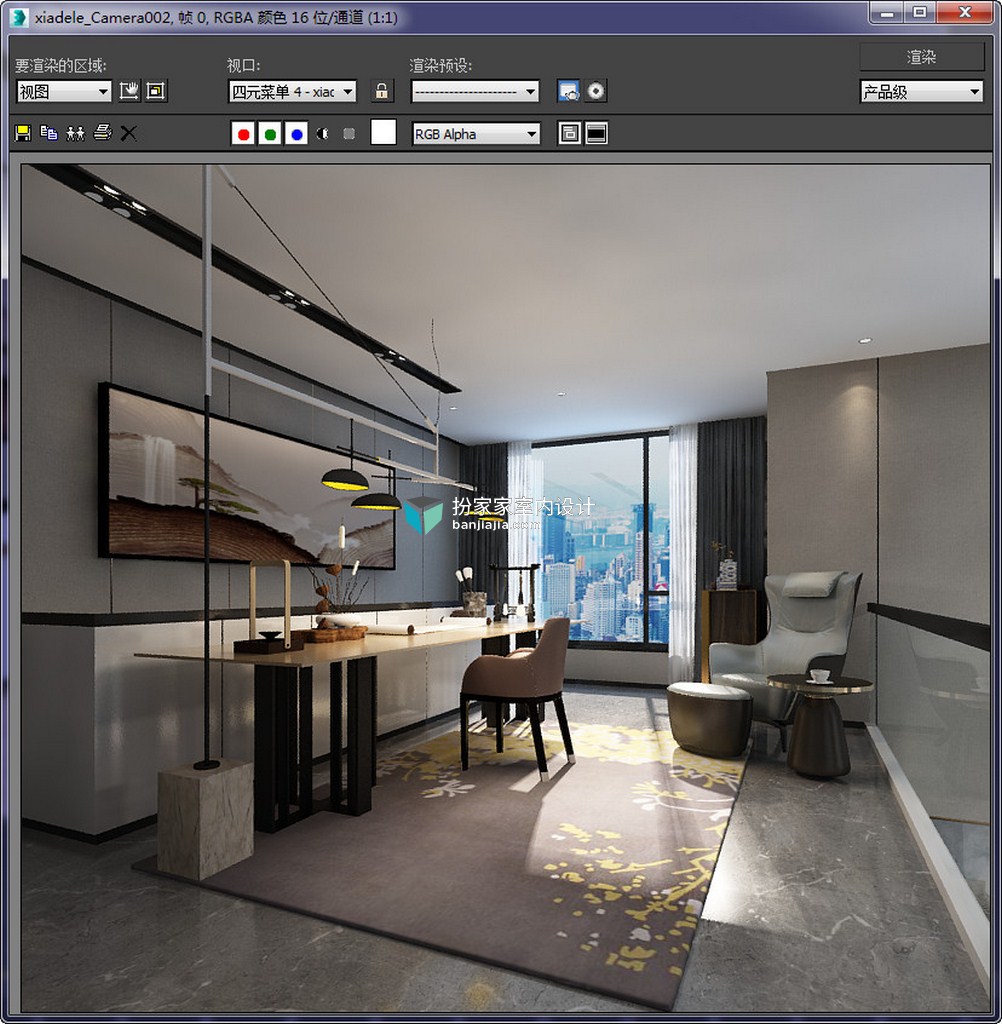Click the 渲染 render button
The width and height of the screenshot is (1002, 1024).
click(922, 57)
